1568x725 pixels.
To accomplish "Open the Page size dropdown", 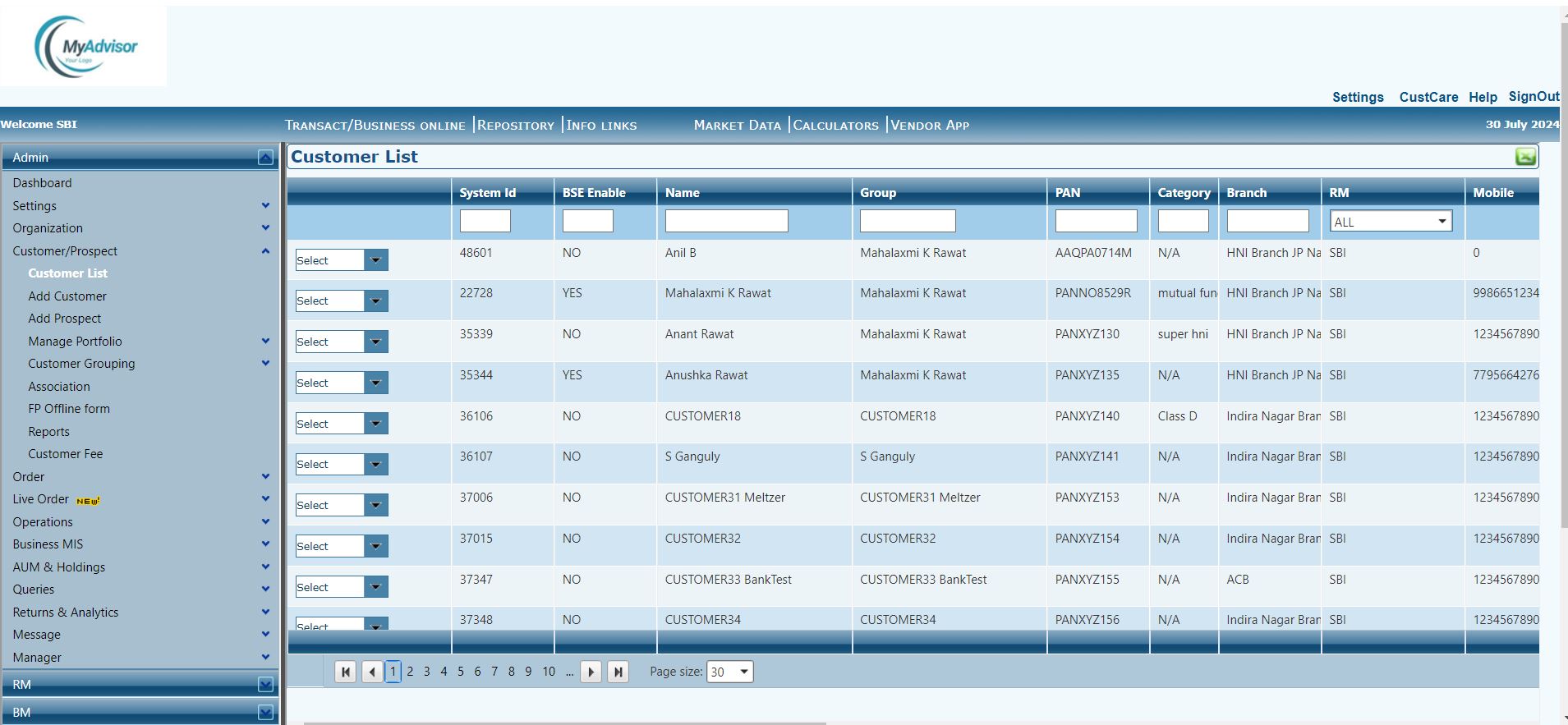I will click(729, 672).
